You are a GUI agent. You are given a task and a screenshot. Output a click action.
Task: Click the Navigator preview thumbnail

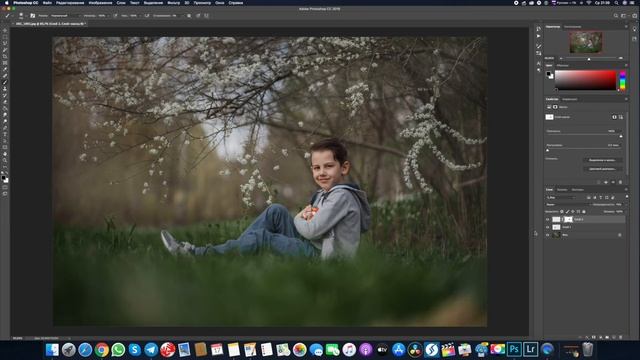coord(586,42)
